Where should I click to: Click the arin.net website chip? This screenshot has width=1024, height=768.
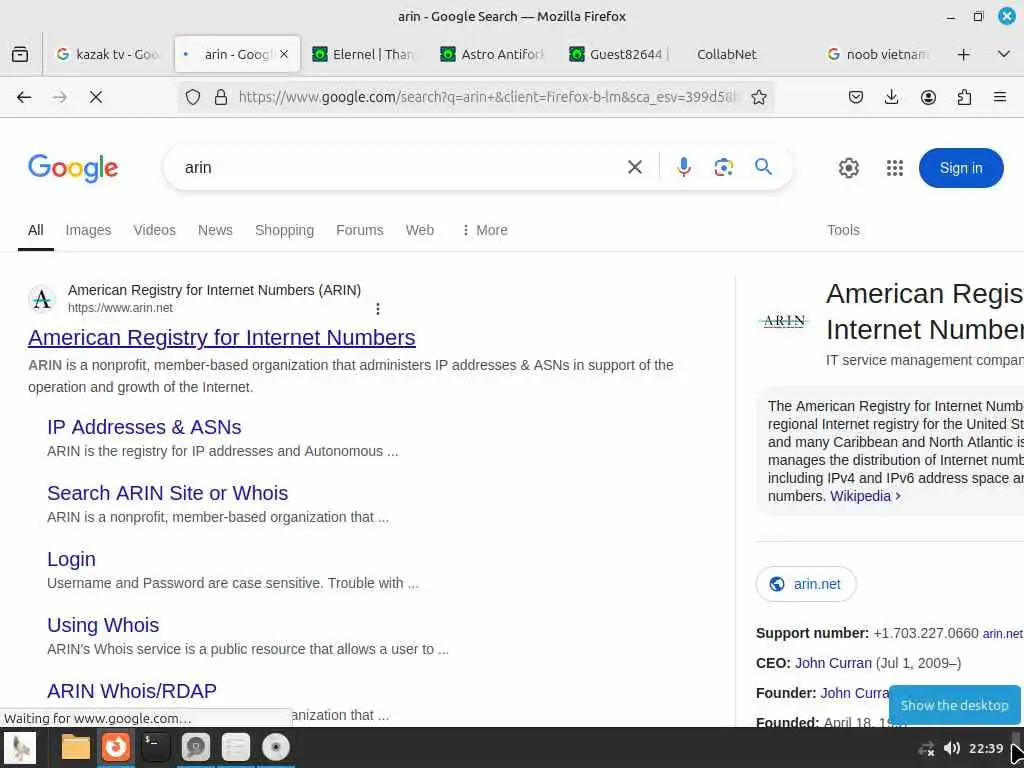tap(806, 584)
